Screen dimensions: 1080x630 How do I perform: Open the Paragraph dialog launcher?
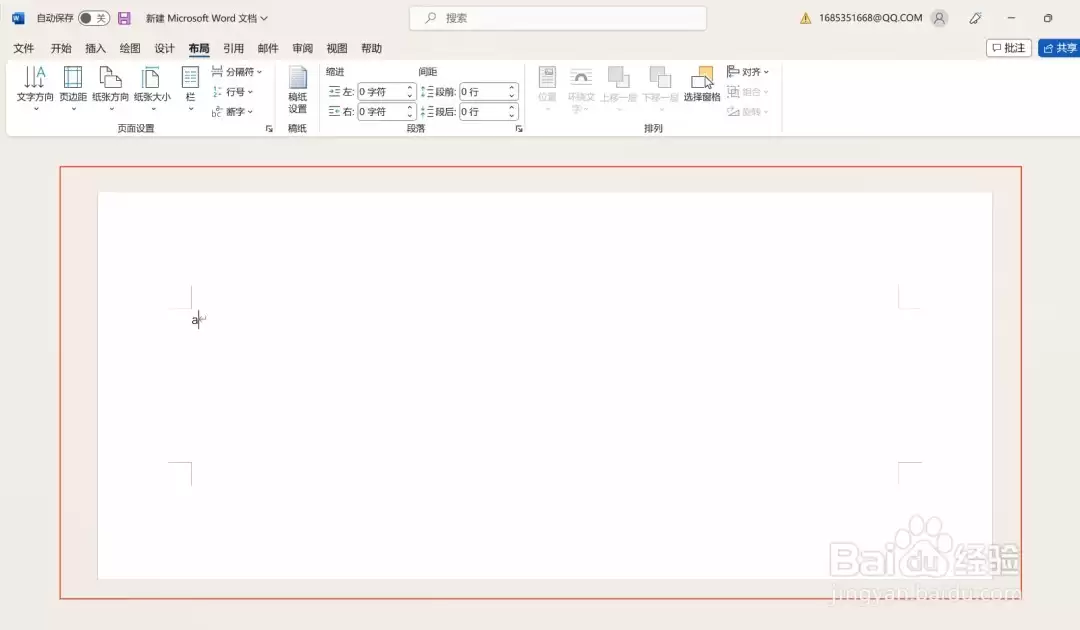519,129
